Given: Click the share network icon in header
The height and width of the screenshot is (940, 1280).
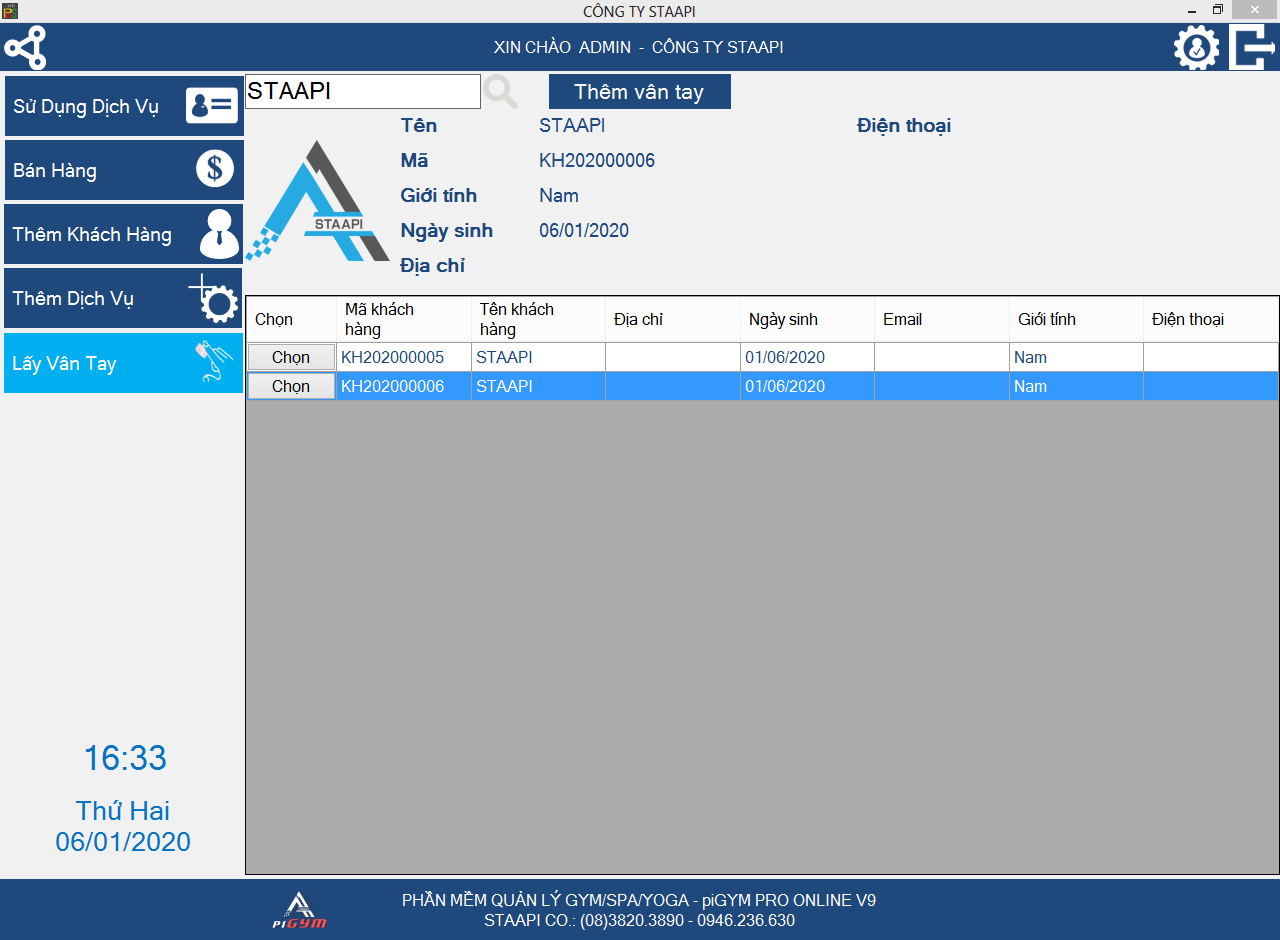Looking at the screenshot, I should click(x=26, y=47).
